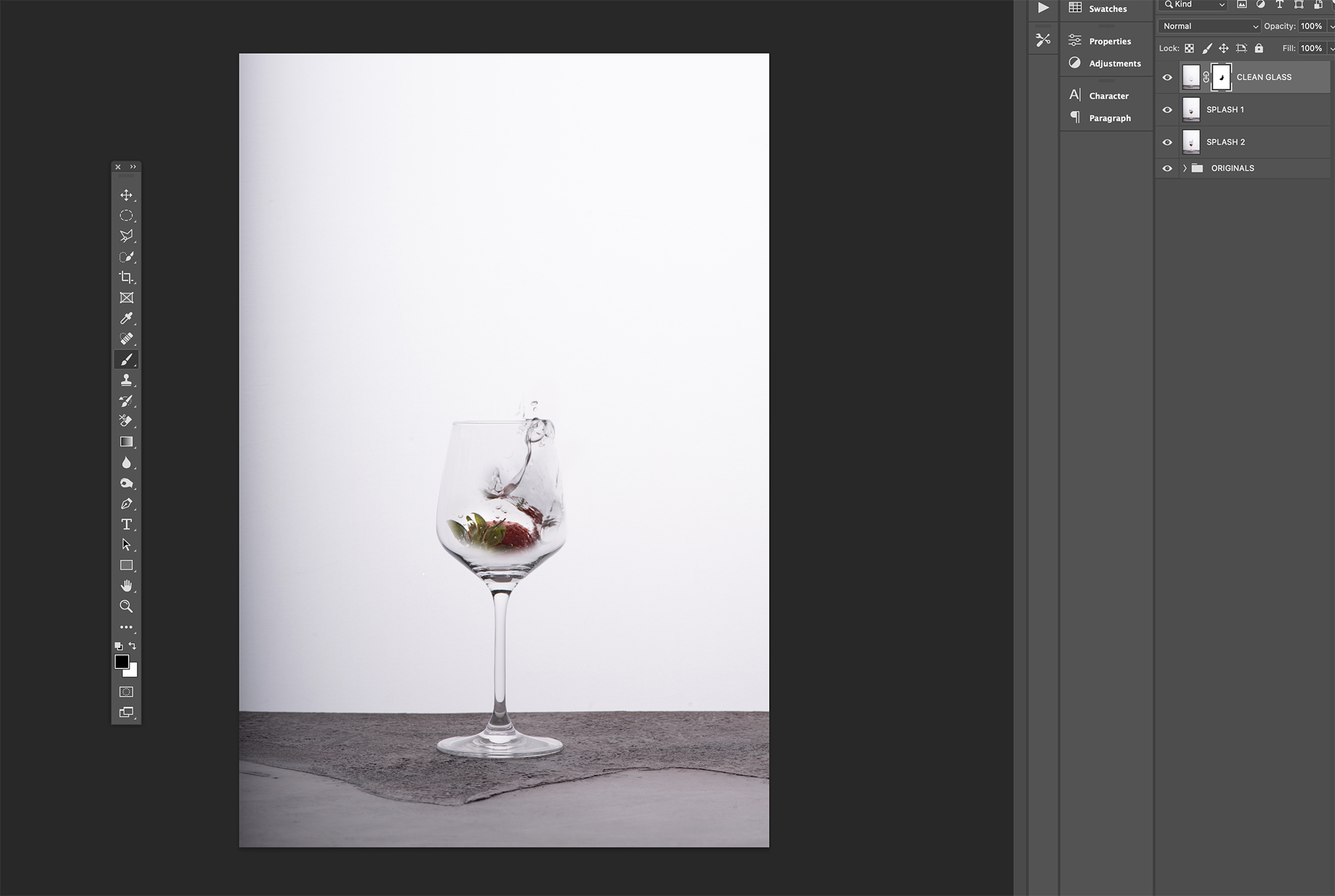
Task: Select the Crop tool
Action: [126, 277]
